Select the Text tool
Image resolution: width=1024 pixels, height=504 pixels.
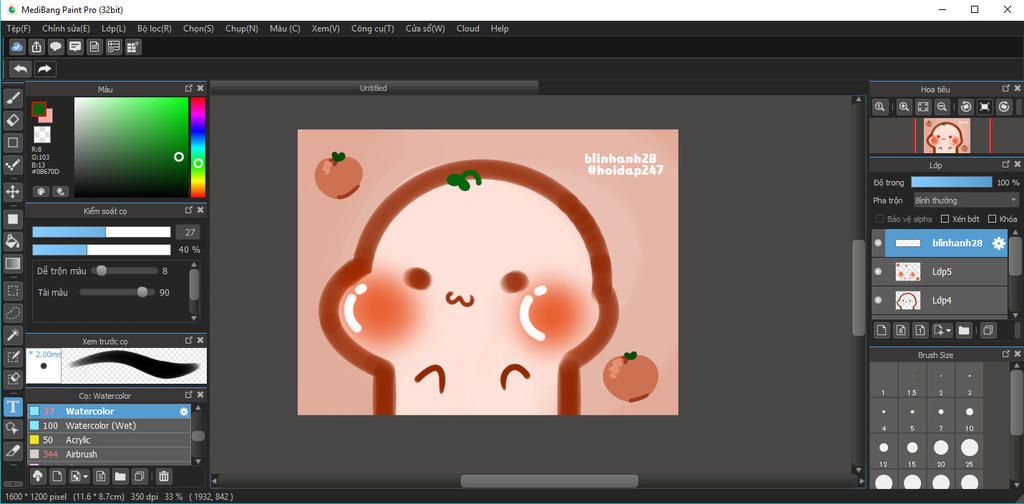[13, 407]
